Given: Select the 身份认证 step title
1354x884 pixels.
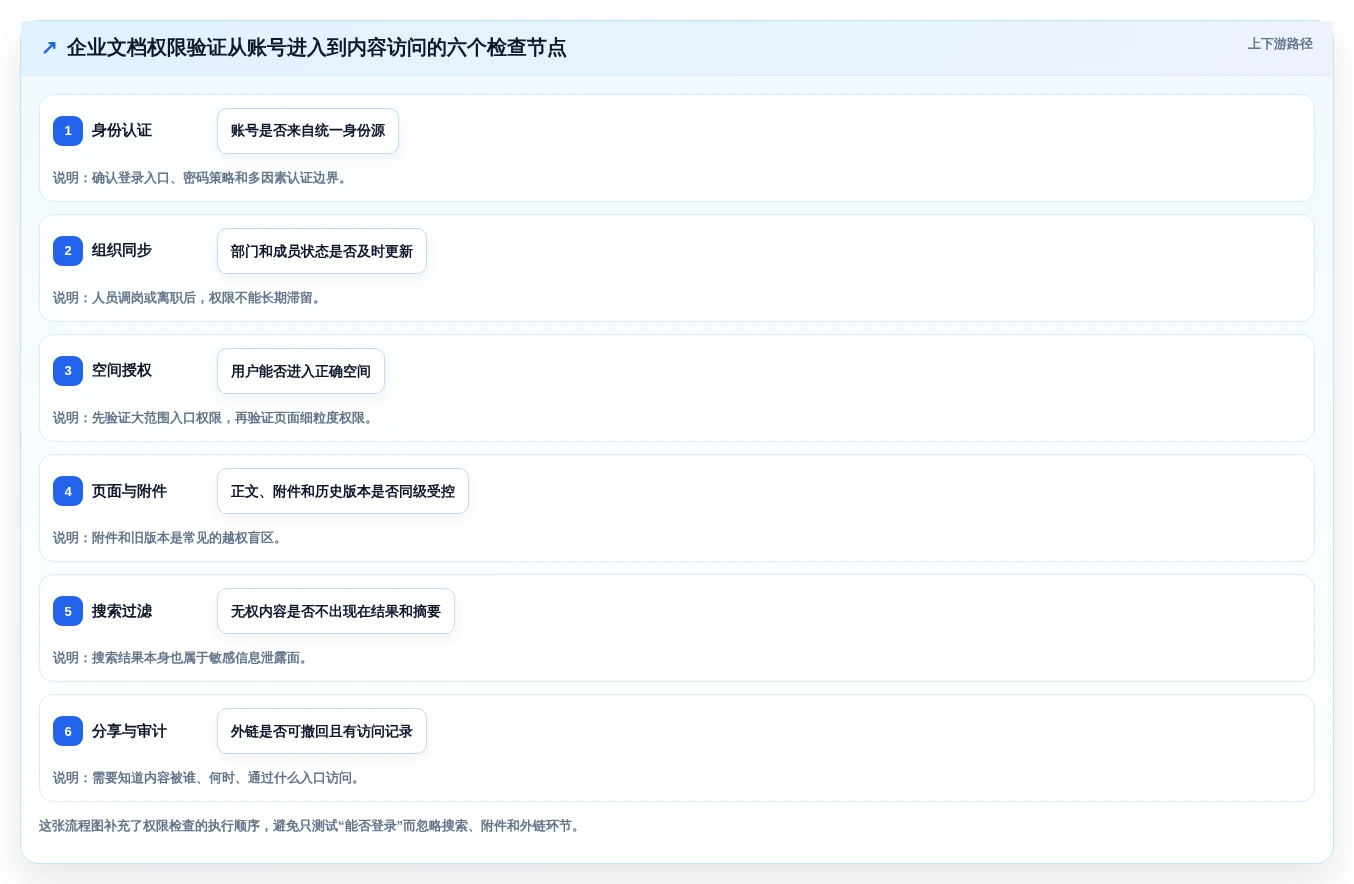Looking at the screenshot, I should coord(122,131).
